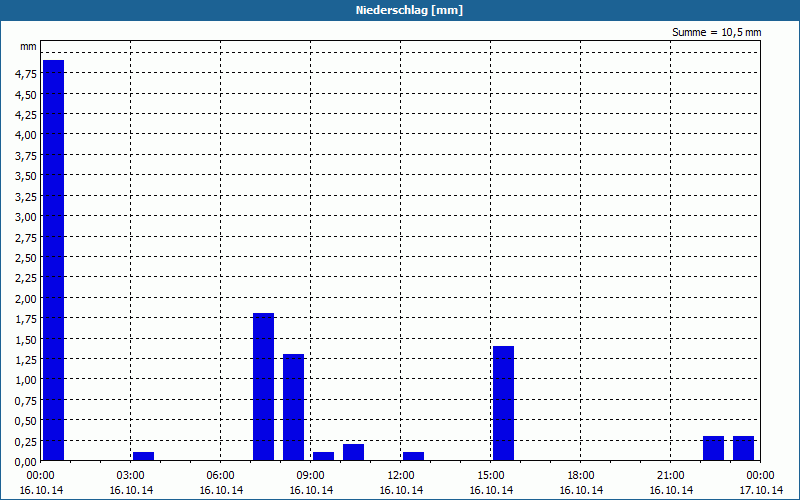Click the "2,00" y-axis value
Image resolution: width=800 pixels, height=500 pixels.
[x=26, y=298]
